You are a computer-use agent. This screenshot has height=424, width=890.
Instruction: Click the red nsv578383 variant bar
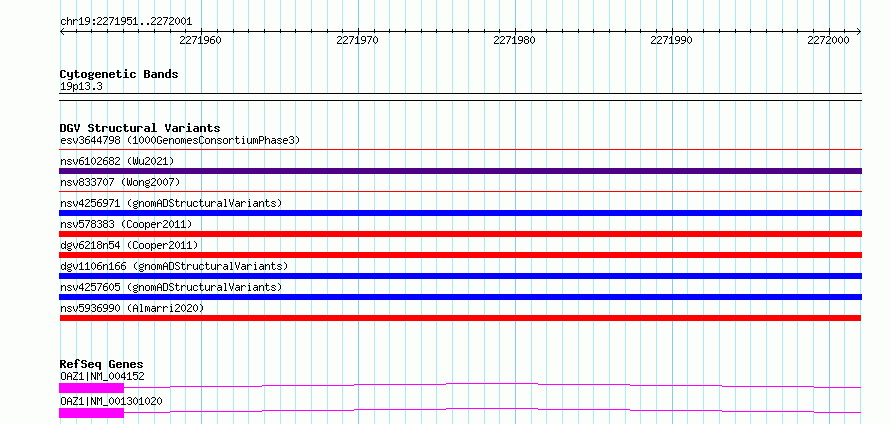(x=461, y=234)
